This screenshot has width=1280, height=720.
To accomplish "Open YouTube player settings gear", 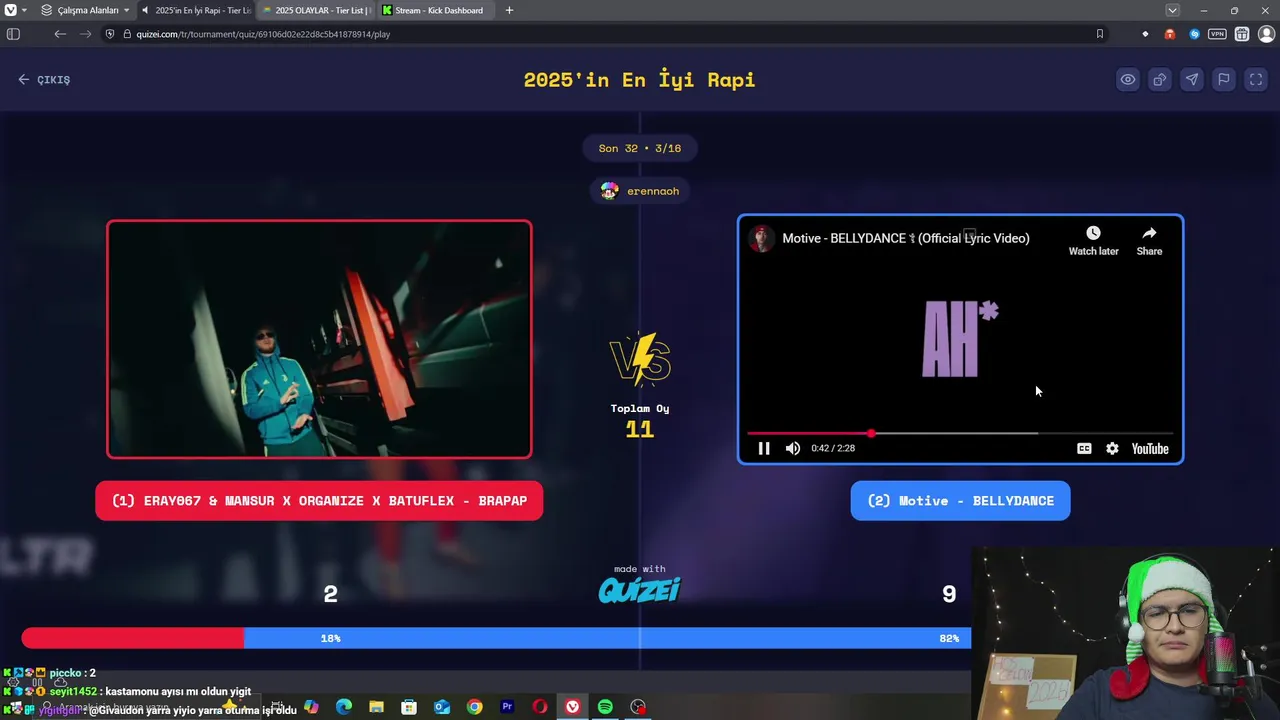I will pyautogui.click(x=1112, y=448).
